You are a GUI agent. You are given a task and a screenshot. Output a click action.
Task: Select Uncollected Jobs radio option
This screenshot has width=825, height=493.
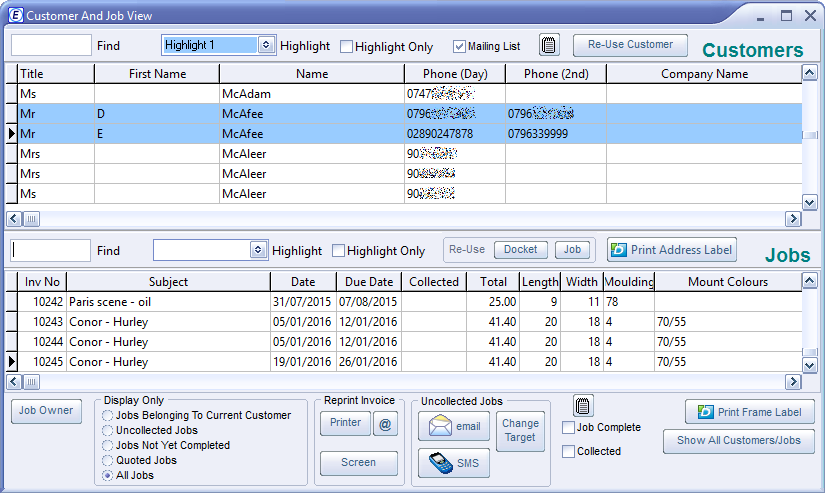[x=108, y=431]
